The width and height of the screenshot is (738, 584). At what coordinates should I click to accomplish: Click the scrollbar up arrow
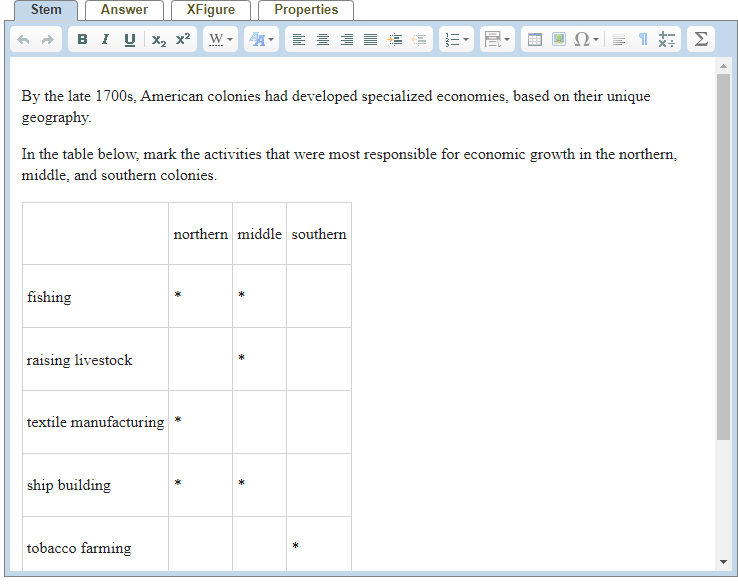pos(723,66)
